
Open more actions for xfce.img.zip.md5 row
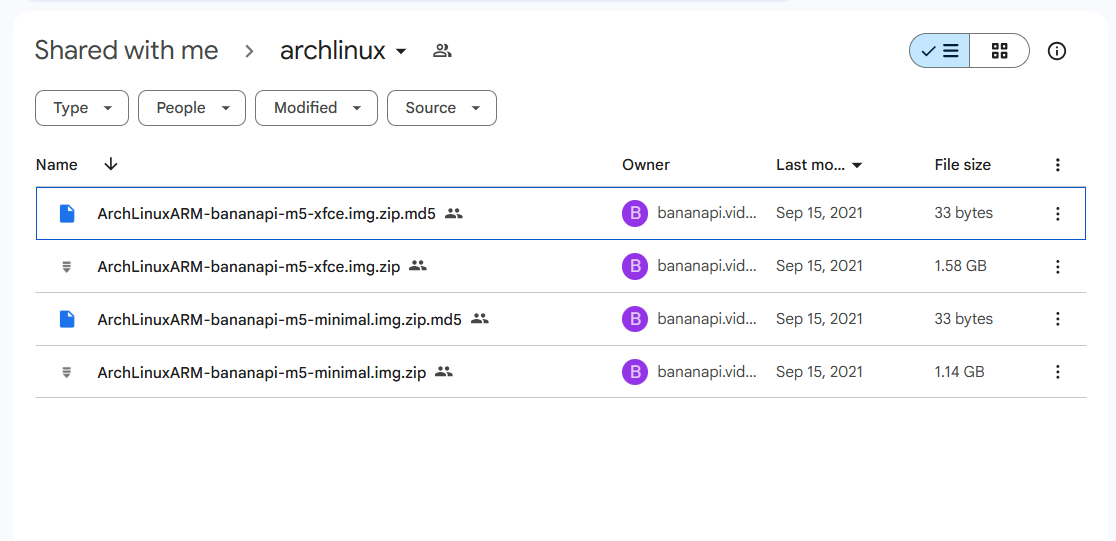click(1058, 213)
